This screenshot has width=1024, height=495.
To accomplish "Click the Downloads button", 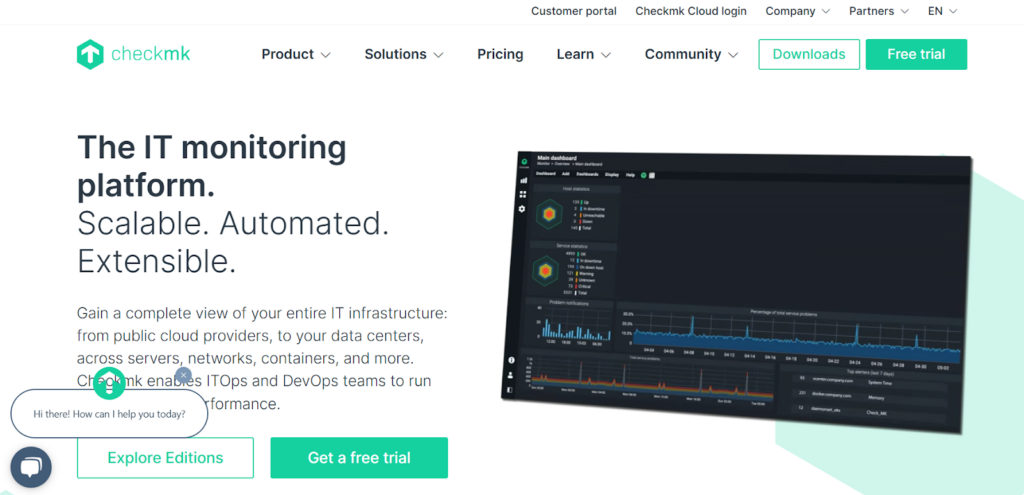I will click(809, 54).
